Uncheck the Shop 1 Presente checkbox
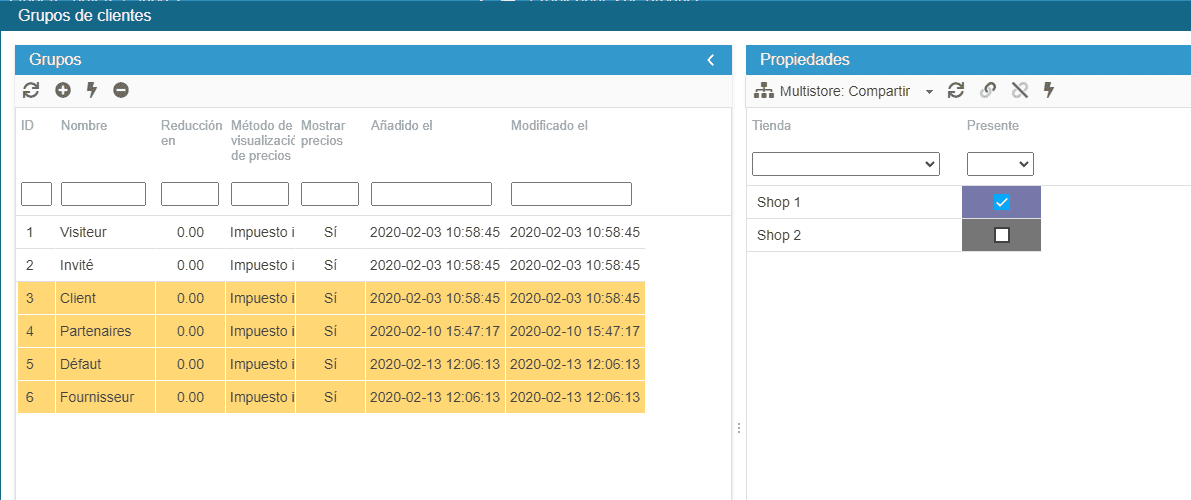Screen dimensions: 1191x500 click(1001, 202)
